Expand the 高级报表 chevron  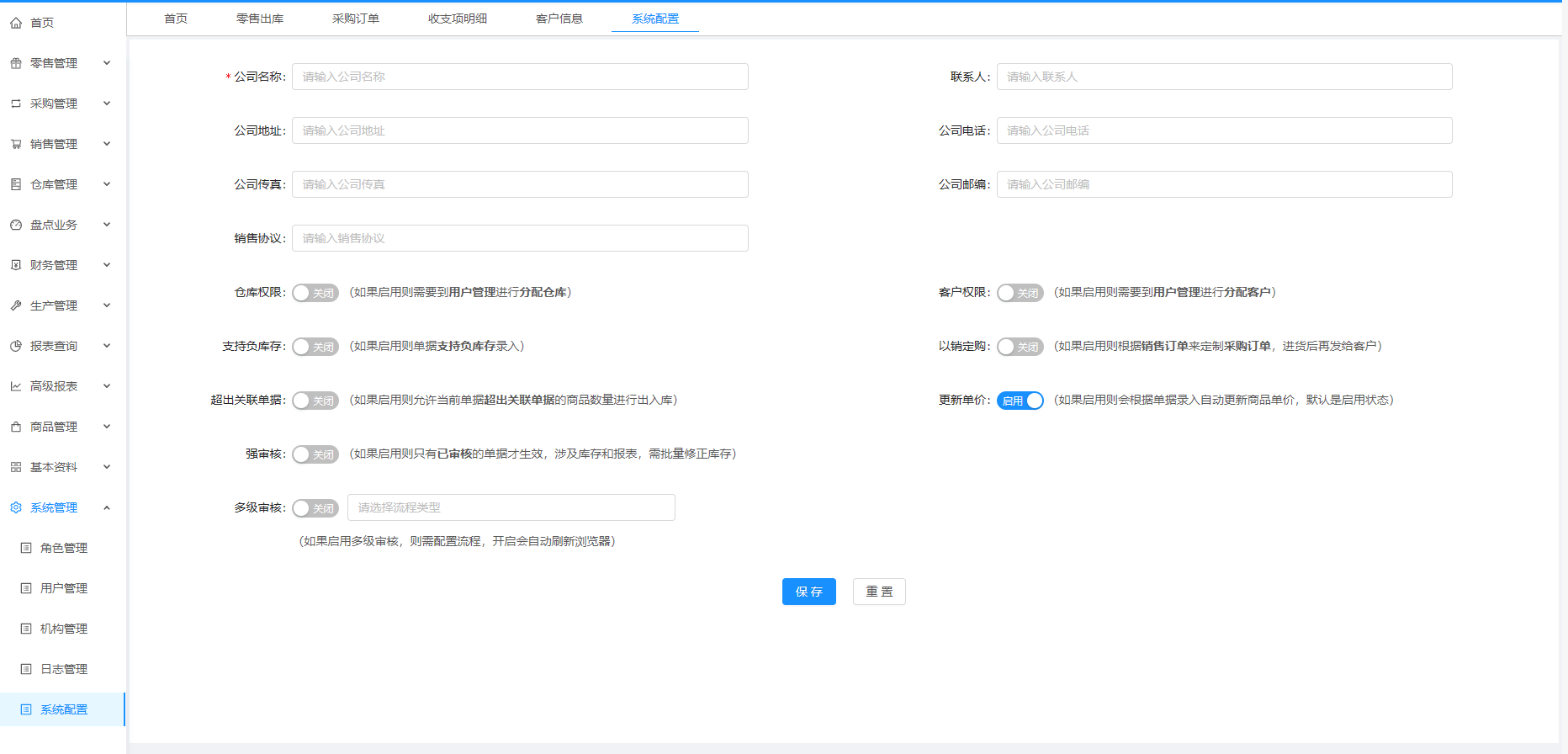tap(107, 386)
